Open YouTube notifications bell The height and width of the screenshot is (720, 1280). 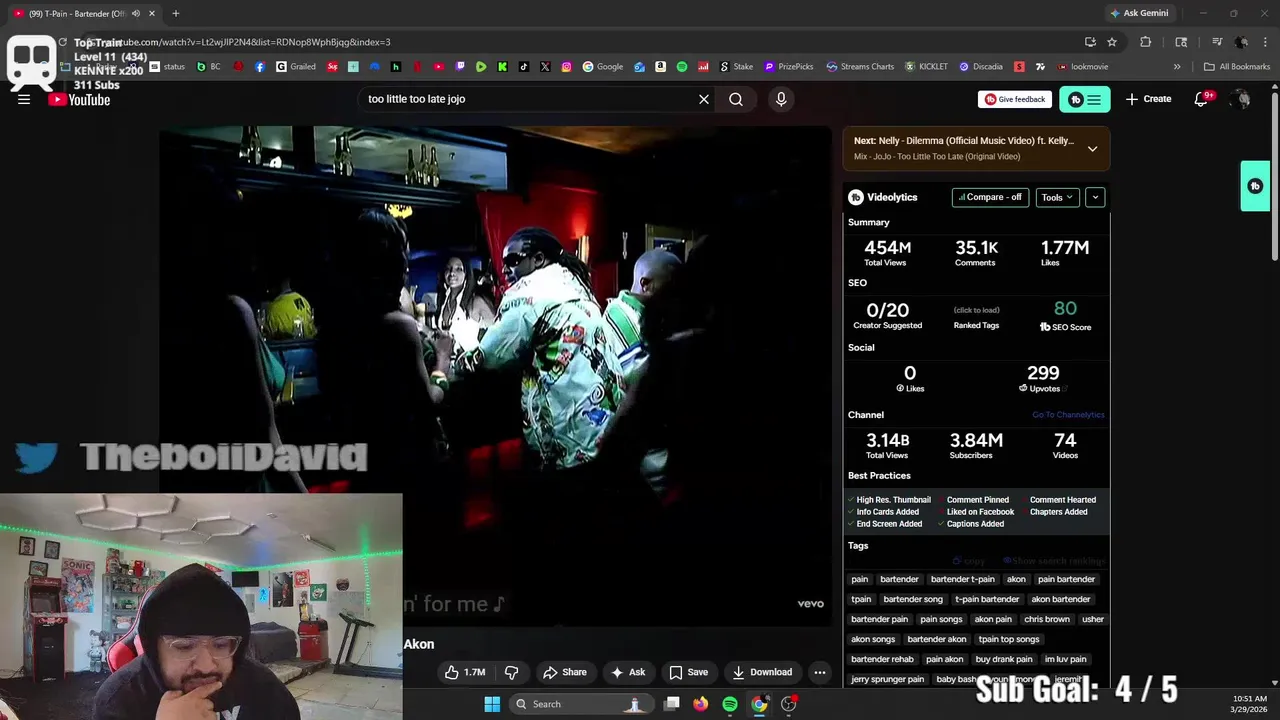click(x=1202, y=99)
